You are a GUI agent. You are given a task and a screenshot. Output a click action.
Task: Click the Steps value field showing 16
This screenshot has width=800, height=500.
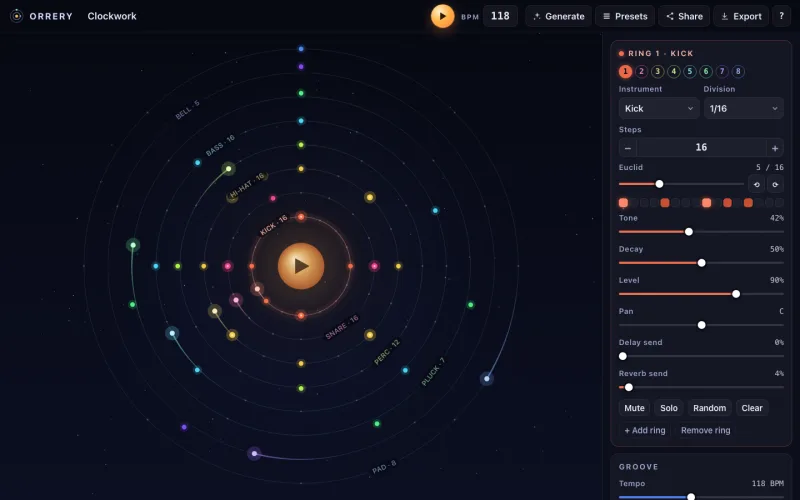(x=701, y=148)
